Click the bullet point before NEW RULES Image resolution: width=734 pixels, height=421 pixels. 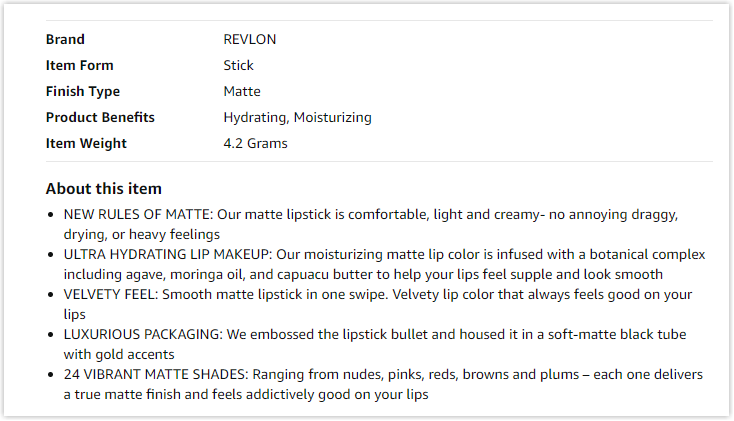(51, 215)
